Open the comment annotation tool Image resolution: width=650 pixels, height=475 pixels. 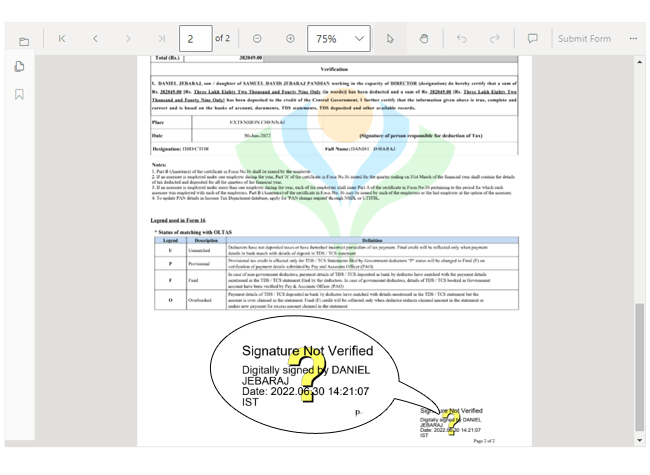[x=533, y=39]
